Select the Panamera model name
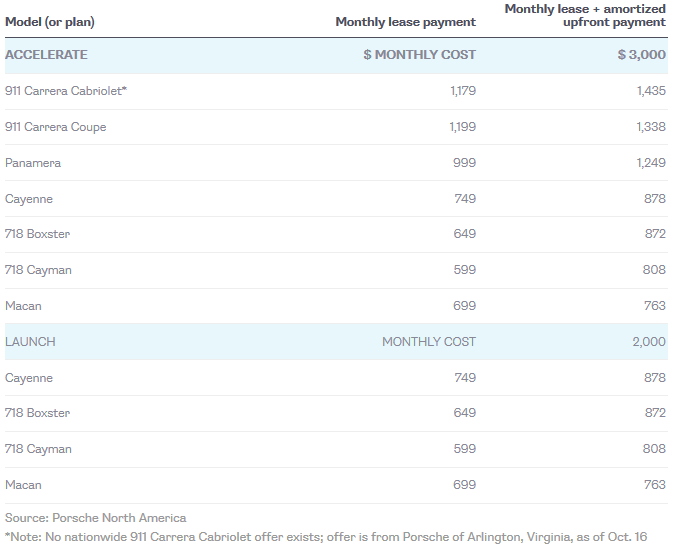The height and width of the screenshot is (555, 680). (x=33, y=163)
